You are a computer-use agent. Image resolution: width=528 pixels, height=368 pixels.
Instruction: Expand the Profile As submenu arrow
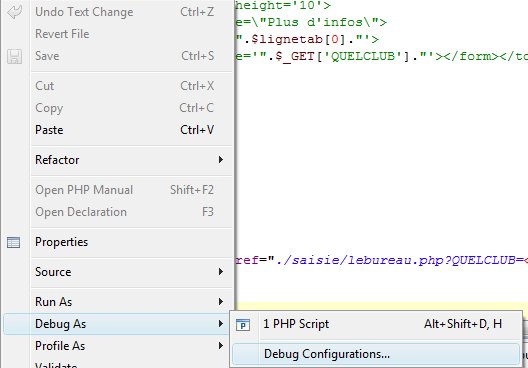221,346
